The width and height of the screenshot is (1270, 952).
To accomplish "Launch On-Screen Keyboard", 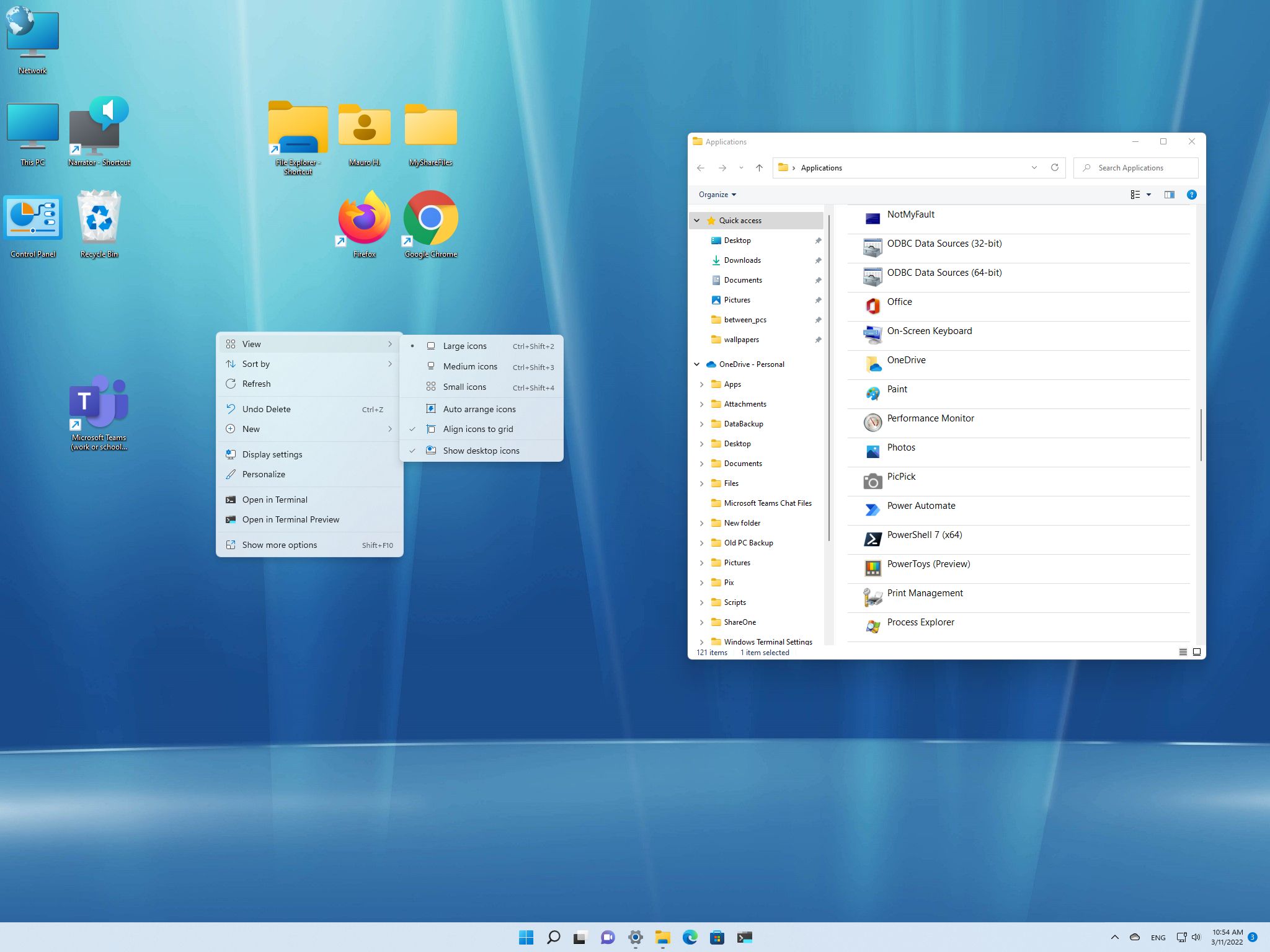I will (929, 330).
